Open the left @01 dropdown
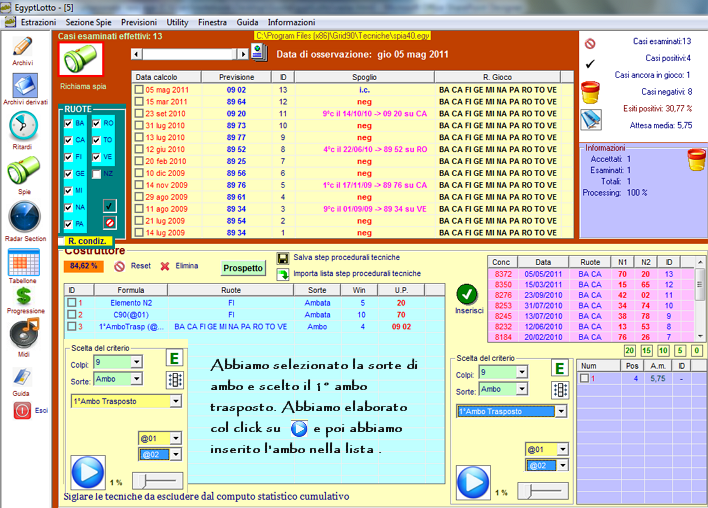This screenshot has width=708, height=508. 176,438
